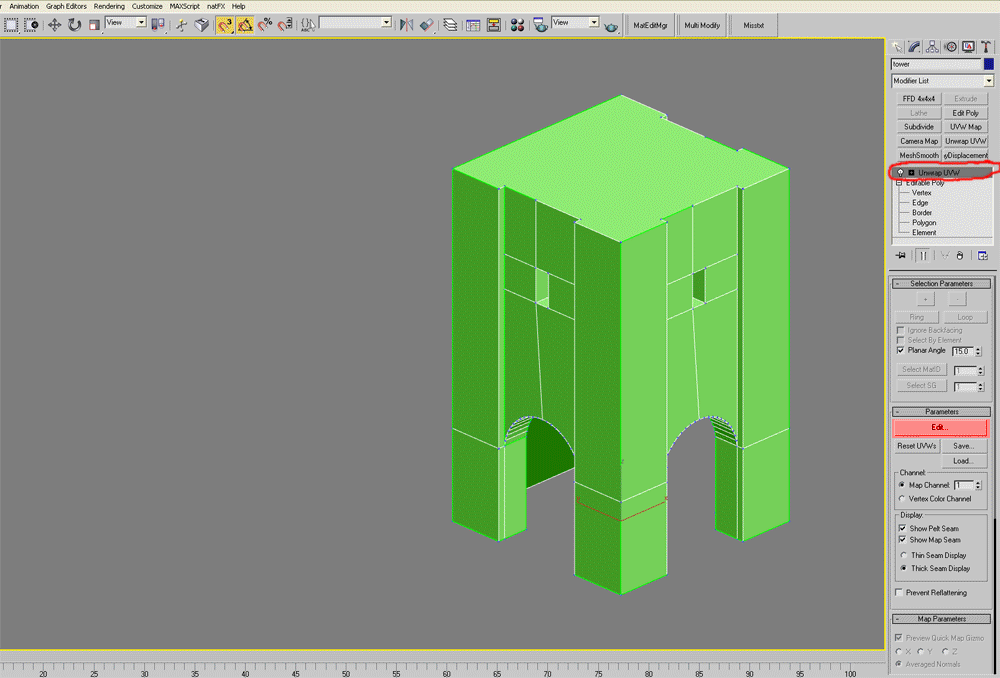
Task: Toggle Angle Snap in toolbar
Action: pos(245,24)
